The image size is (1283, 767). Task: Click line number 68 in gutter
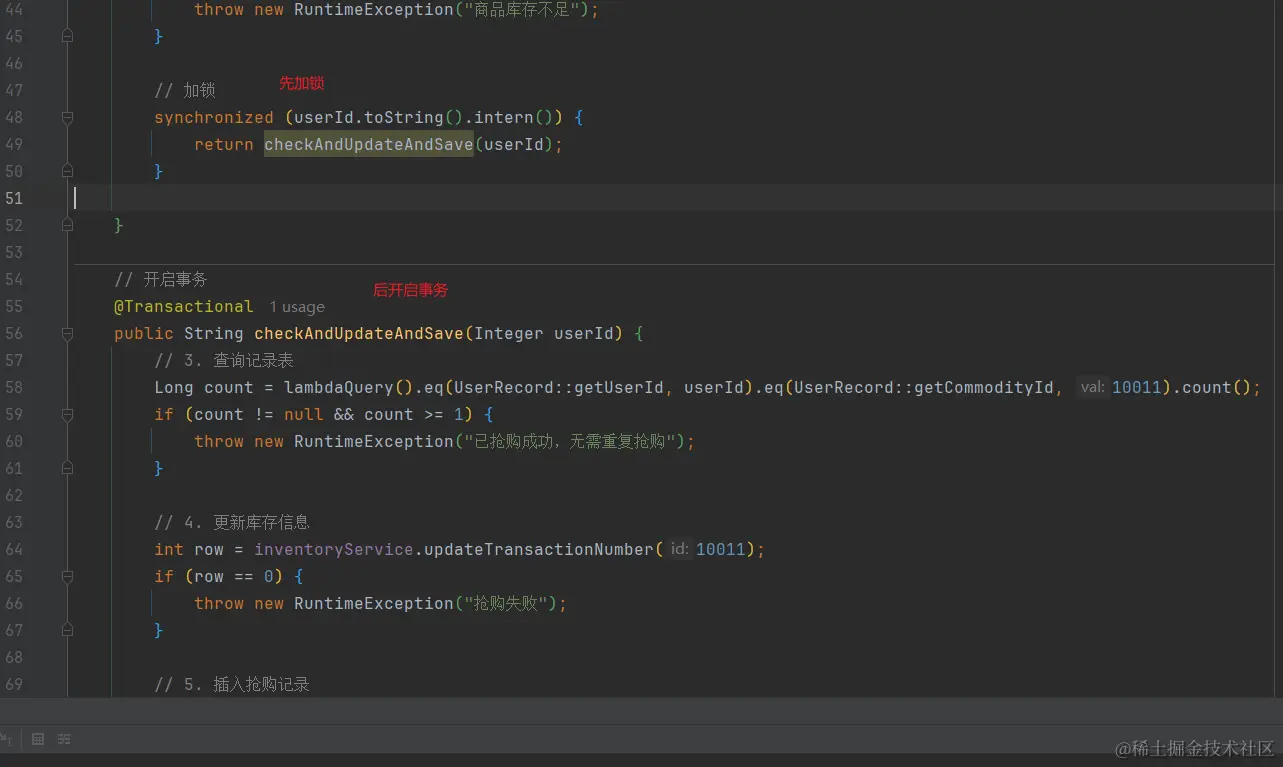pos(14,657)
